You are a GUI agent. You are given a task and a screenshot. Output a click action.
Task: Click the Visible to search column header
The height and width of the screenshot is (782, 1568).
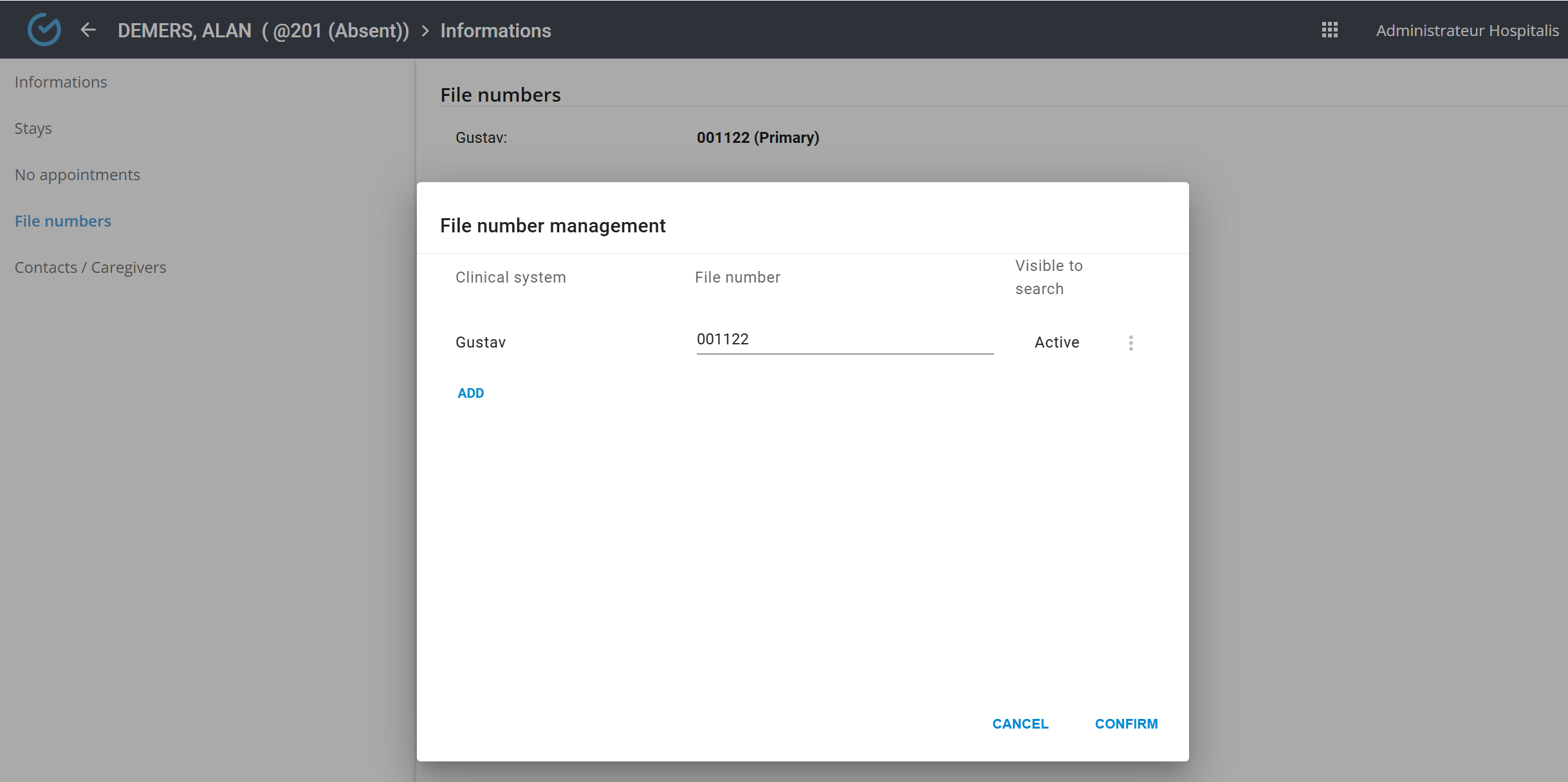[x=1048, y=277]
